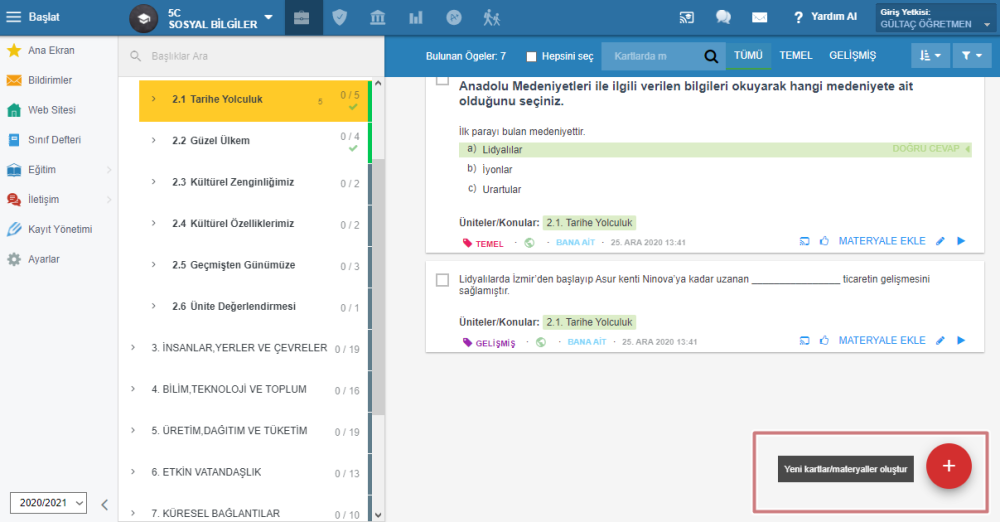Screen dimensions: 1000x522
Task: Open the sort order dropdown button
Action: point(930,56)
